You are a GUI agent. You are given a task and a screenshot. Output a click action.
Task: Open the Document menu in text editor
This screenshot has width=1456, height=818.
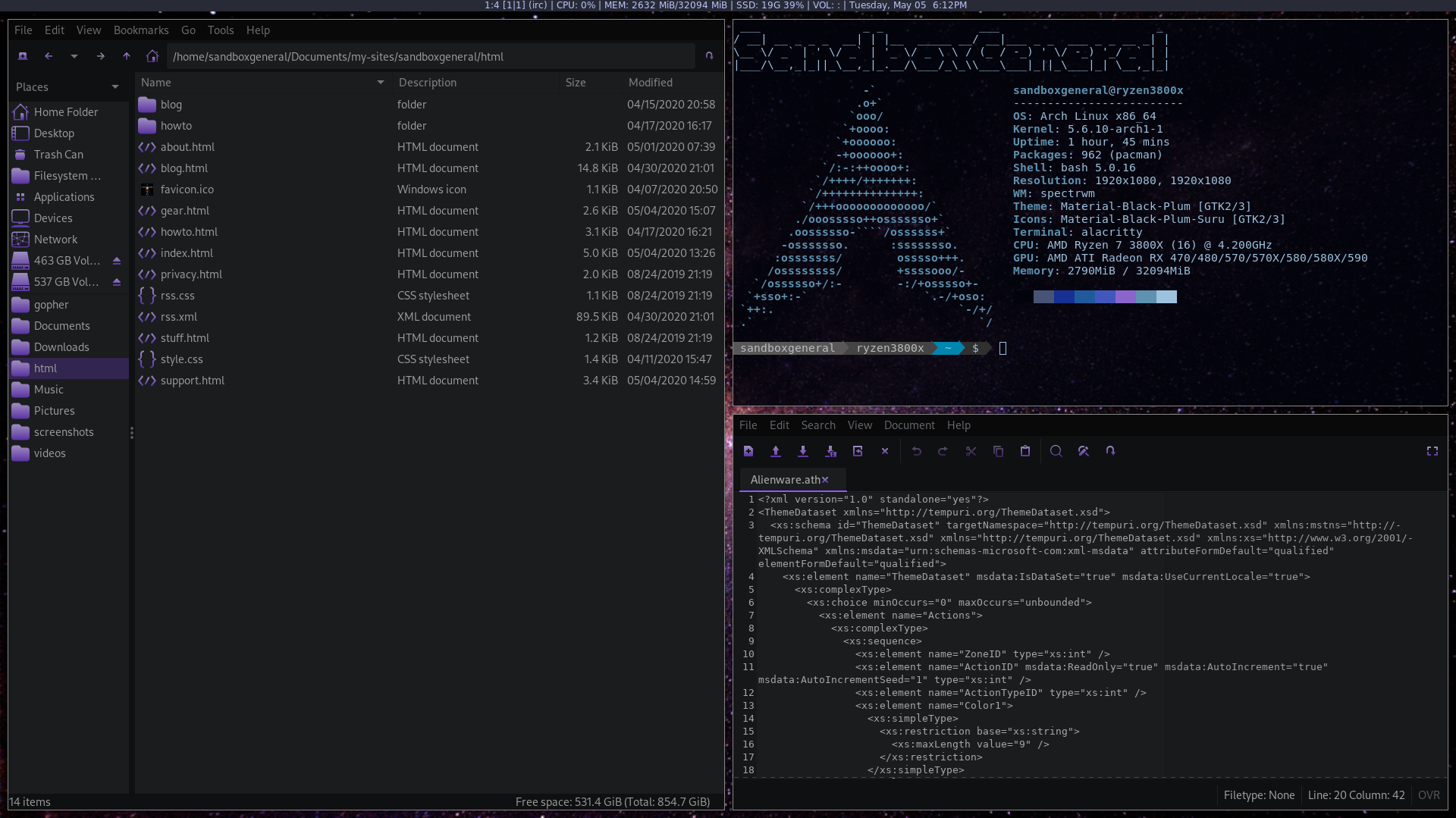click(909, 425)
